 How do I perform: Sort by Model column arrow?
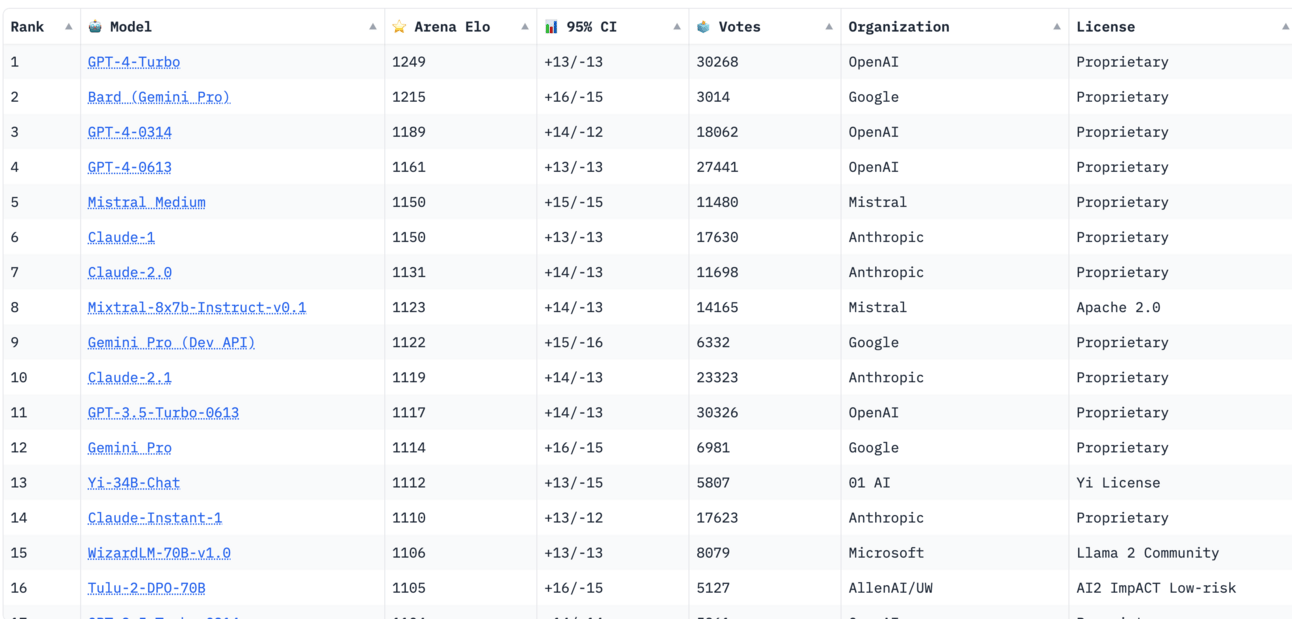point(373,27)
